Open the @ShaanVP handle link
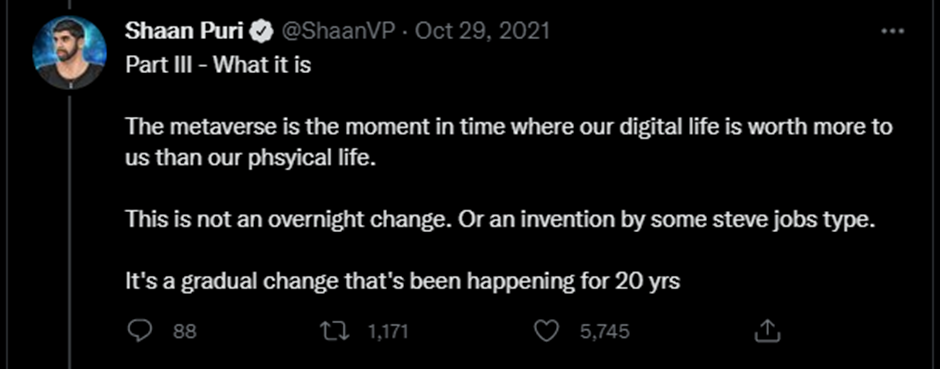The width and height of the screenshot is (940, 369). pos(335,32)
